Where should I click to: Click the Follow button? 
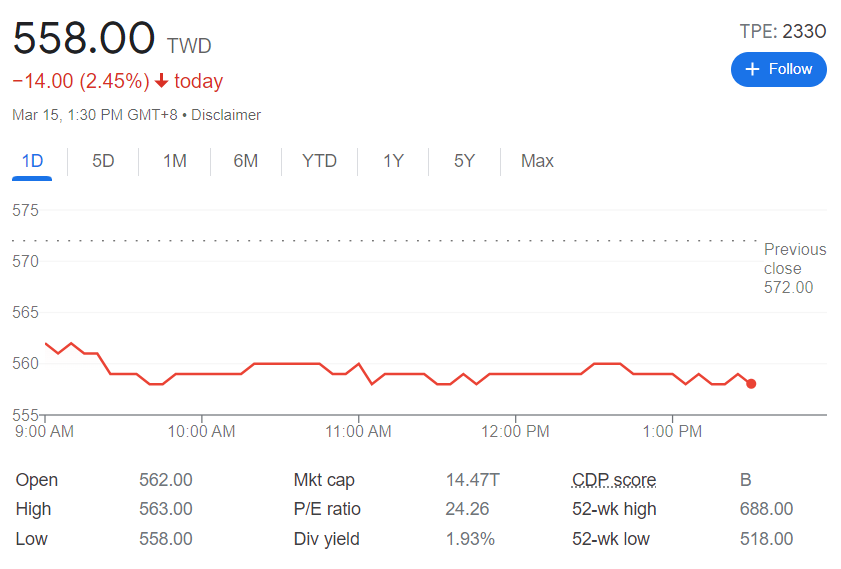pos(778,69)
